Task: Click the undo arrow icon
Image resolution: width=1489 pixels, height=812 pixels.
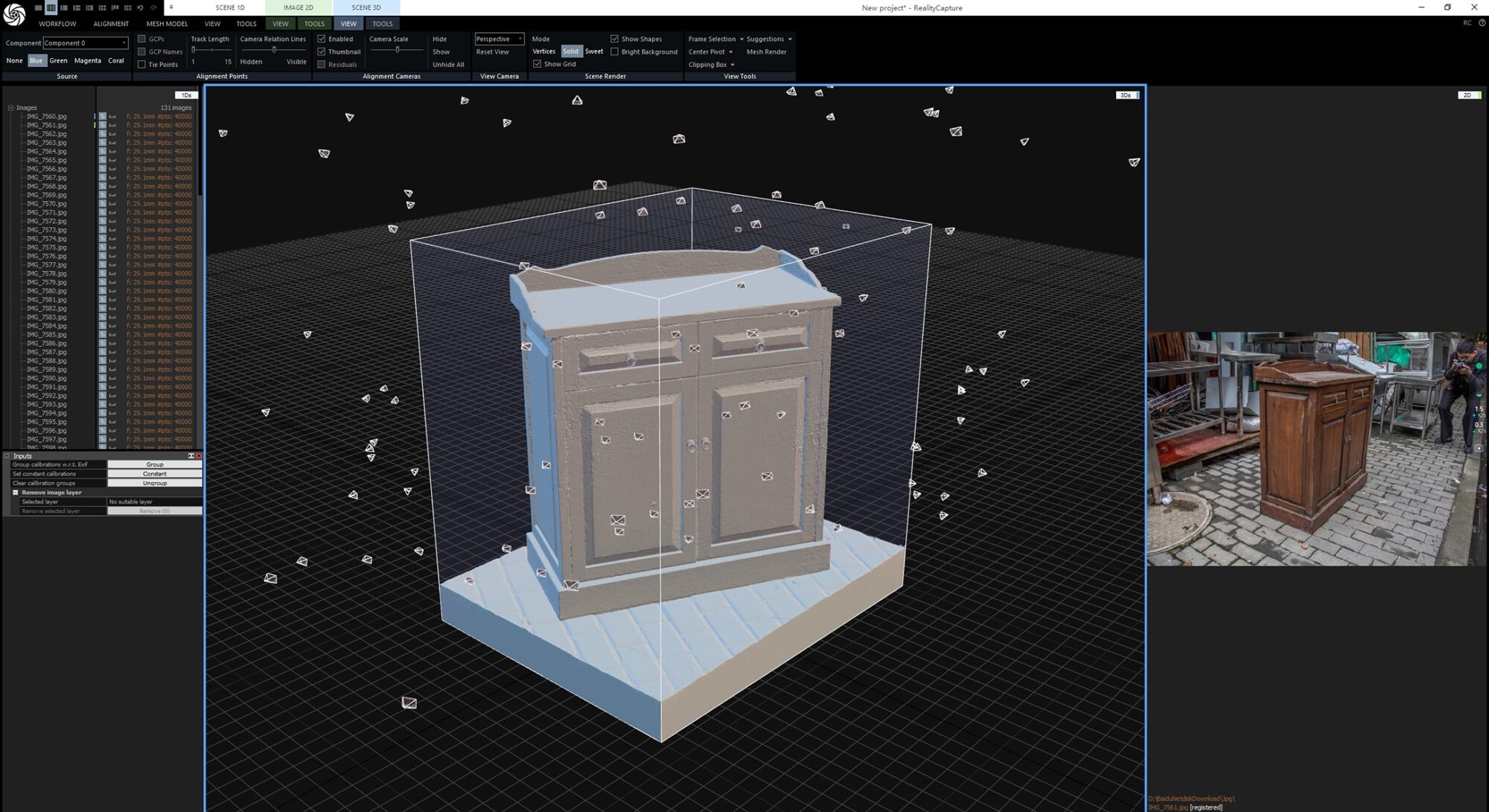Action: 140,7
